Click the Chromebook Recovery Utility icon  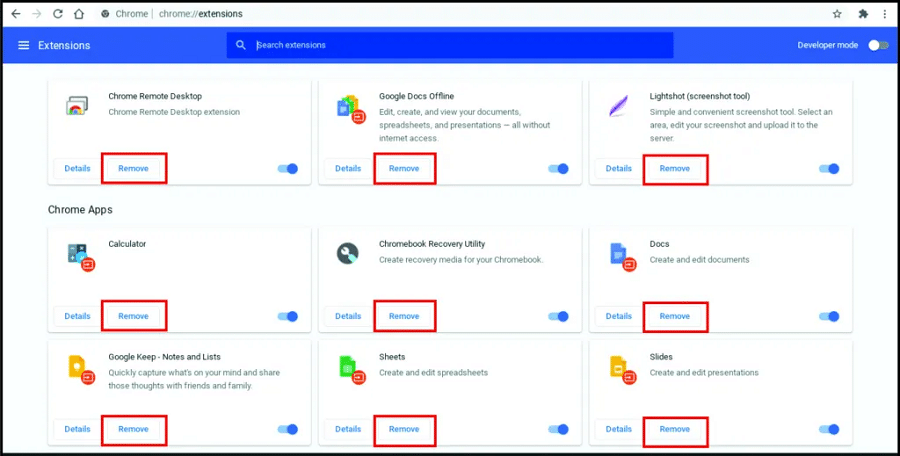click(348, 253)
